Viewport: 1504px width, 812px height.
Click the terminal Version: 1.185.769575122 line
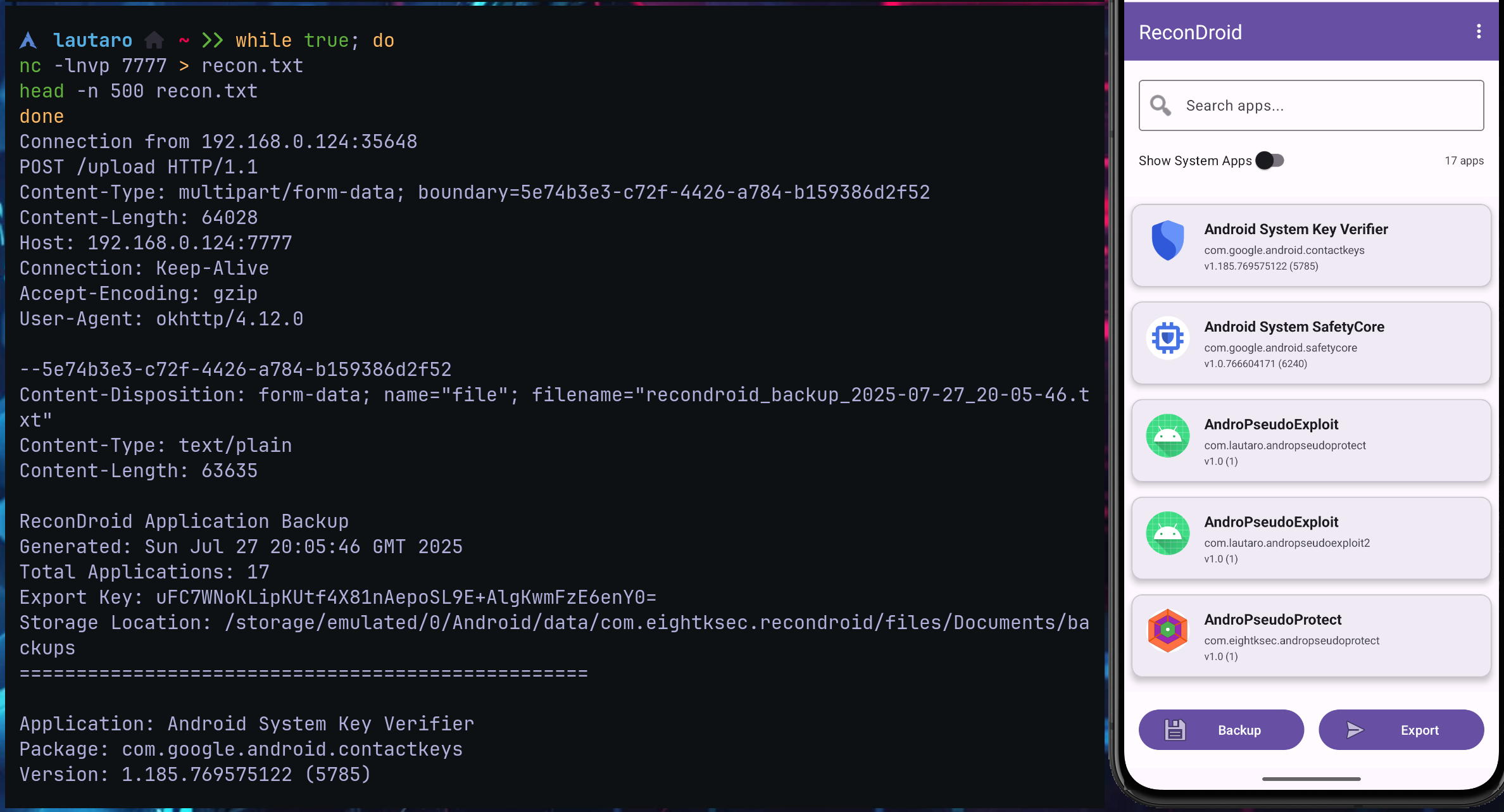[195, 775]
